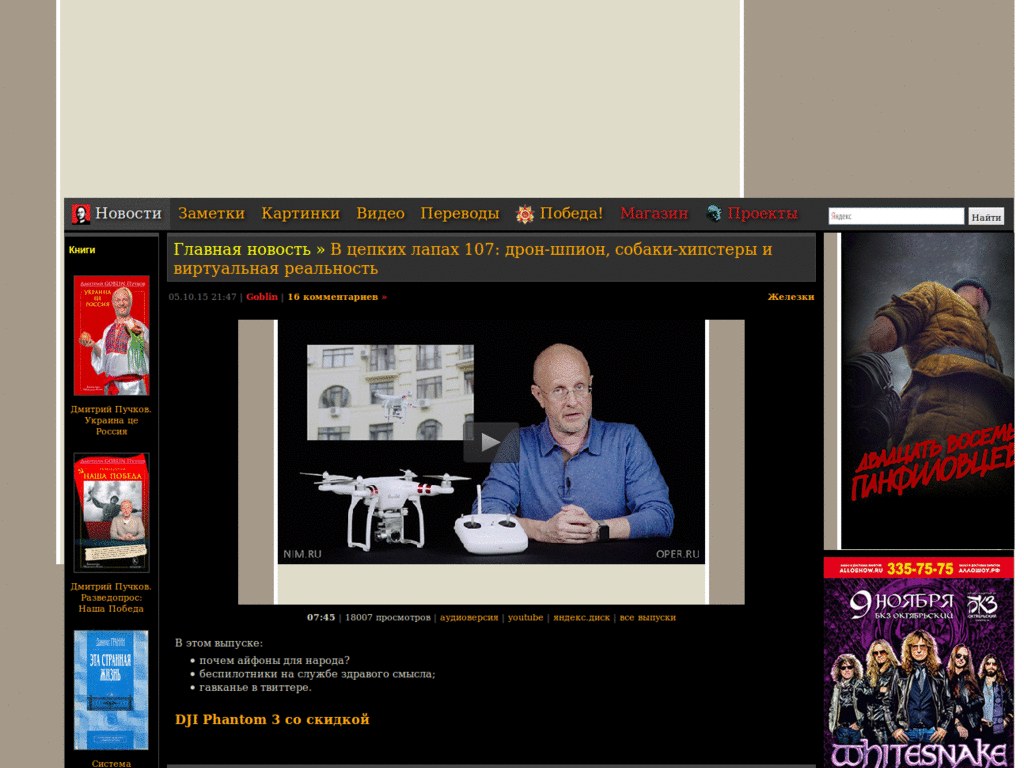Open 'Дмитрий Пучков. Украина це Россия' text link
The image size is (1024, 768).
pyautogui.click(x=111, y=421)
